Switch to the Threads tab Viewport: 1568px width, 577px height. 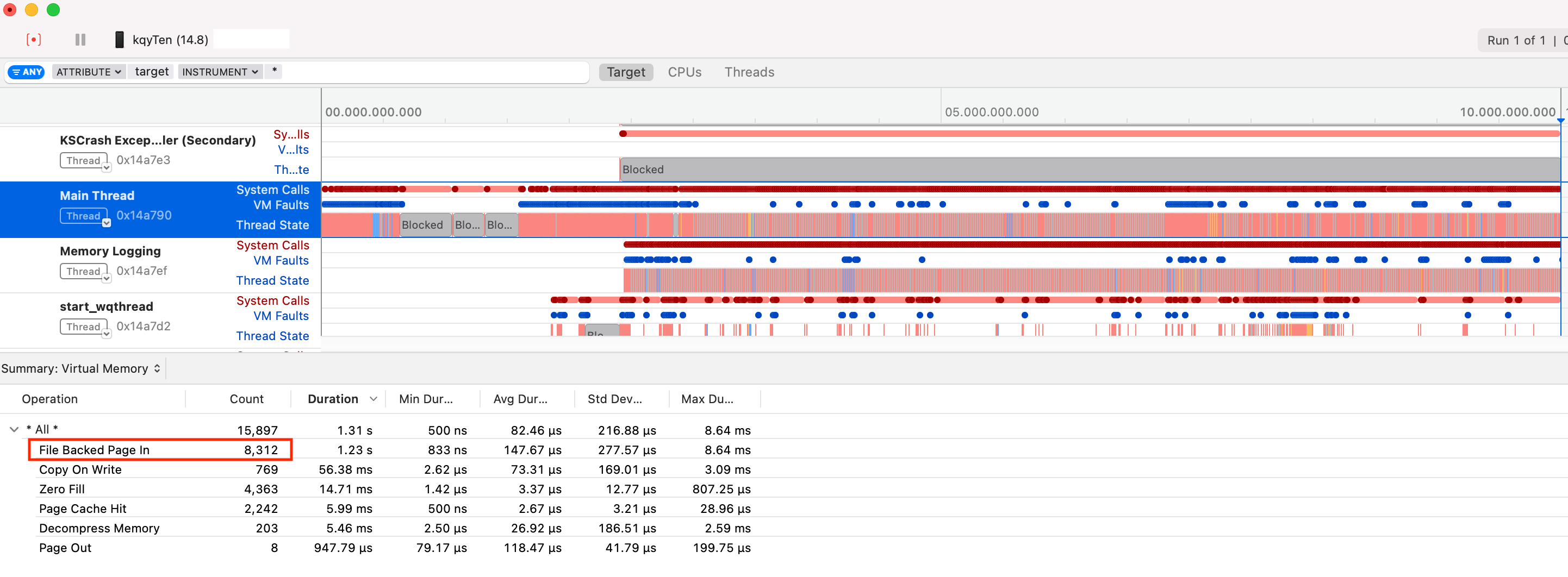[x=749, y=72]
